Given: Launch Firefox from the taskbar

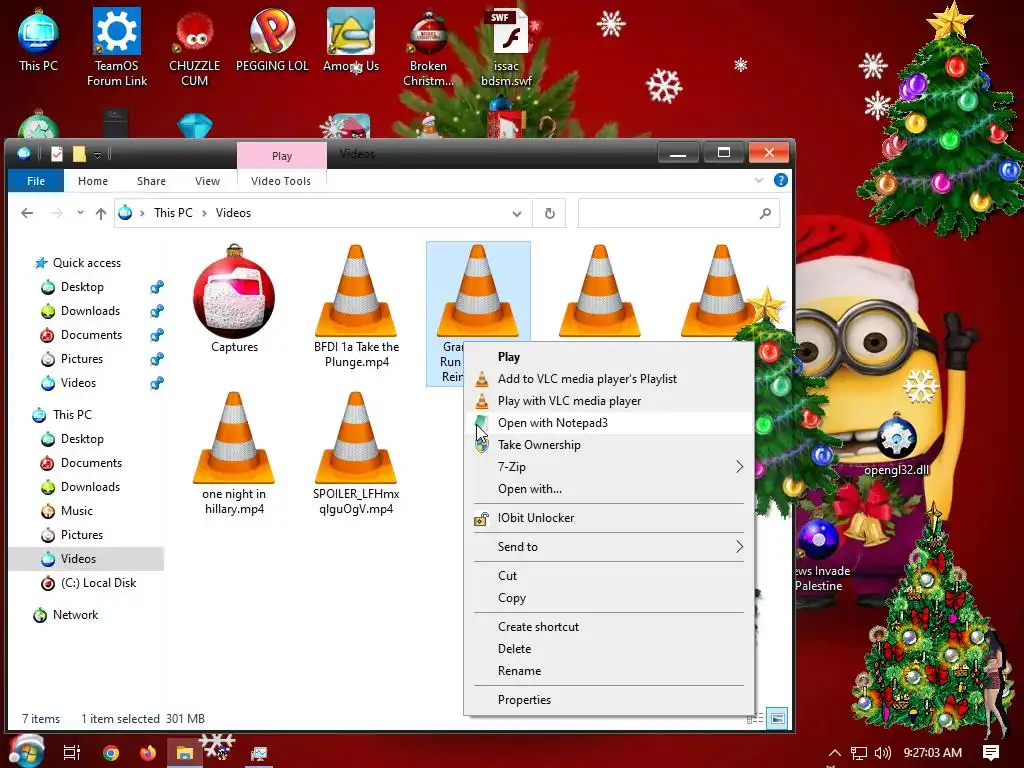Looking at the screenshot, I should 148,753.
